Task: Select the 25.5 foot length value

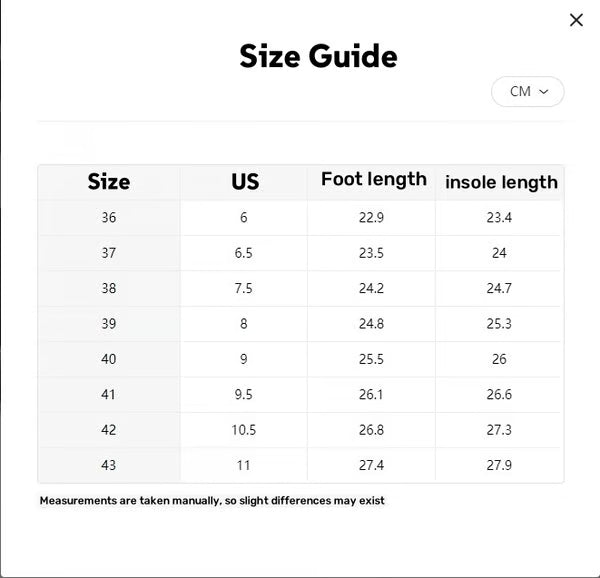Action: coord(371,359)
